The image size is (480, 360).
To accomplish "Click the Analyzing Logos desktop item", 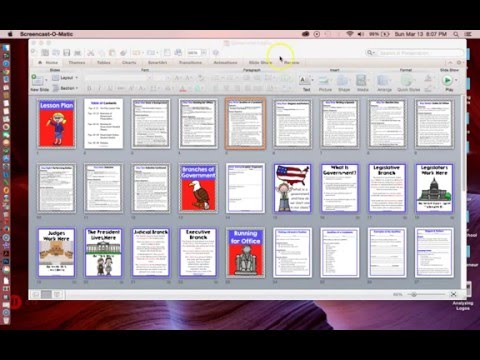I will point(463,306).
